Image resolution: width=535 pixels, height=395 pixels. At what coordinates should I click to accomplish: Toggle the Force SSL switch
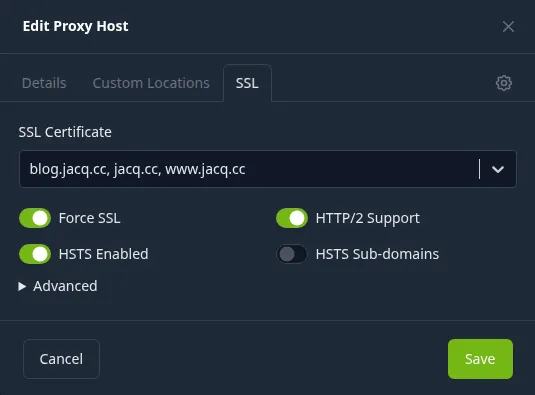coord(35,218)
